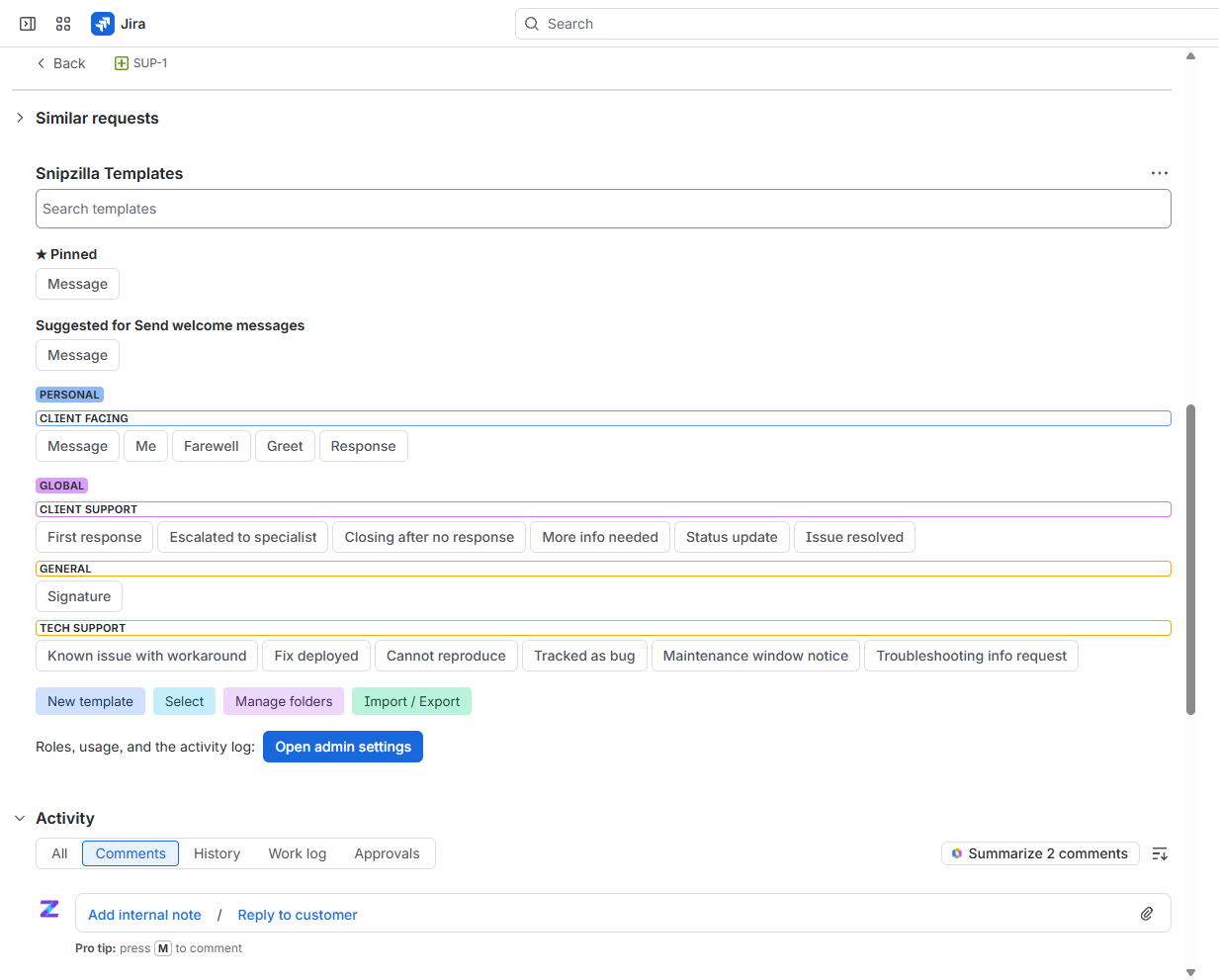The image size is (1219, 980).
Task: Insert Cannot reproduce template
Action: click(446, 656)
